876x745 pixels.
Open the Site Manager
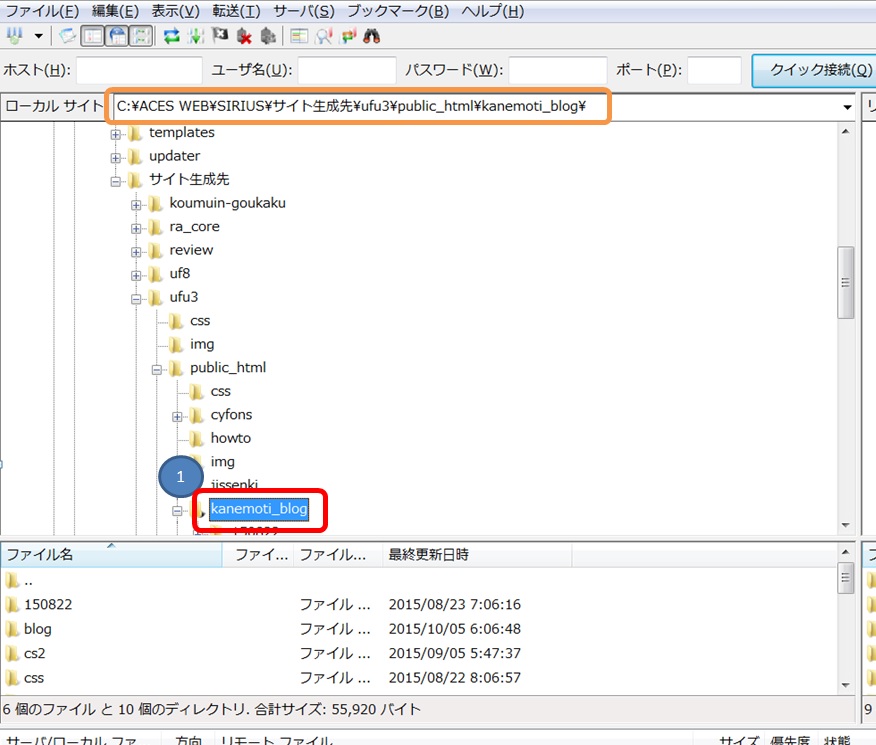14,36
